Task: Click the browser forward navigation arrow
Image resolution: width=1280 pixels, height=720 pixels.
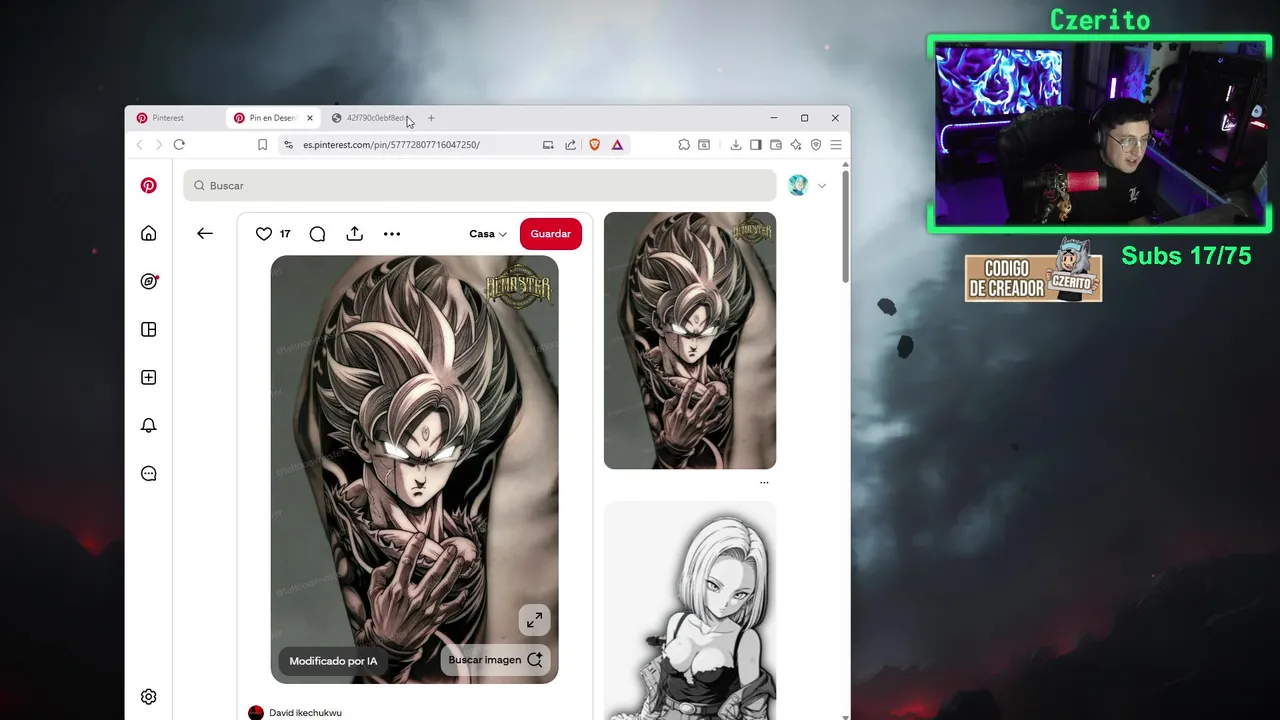Action: point(158,145)
